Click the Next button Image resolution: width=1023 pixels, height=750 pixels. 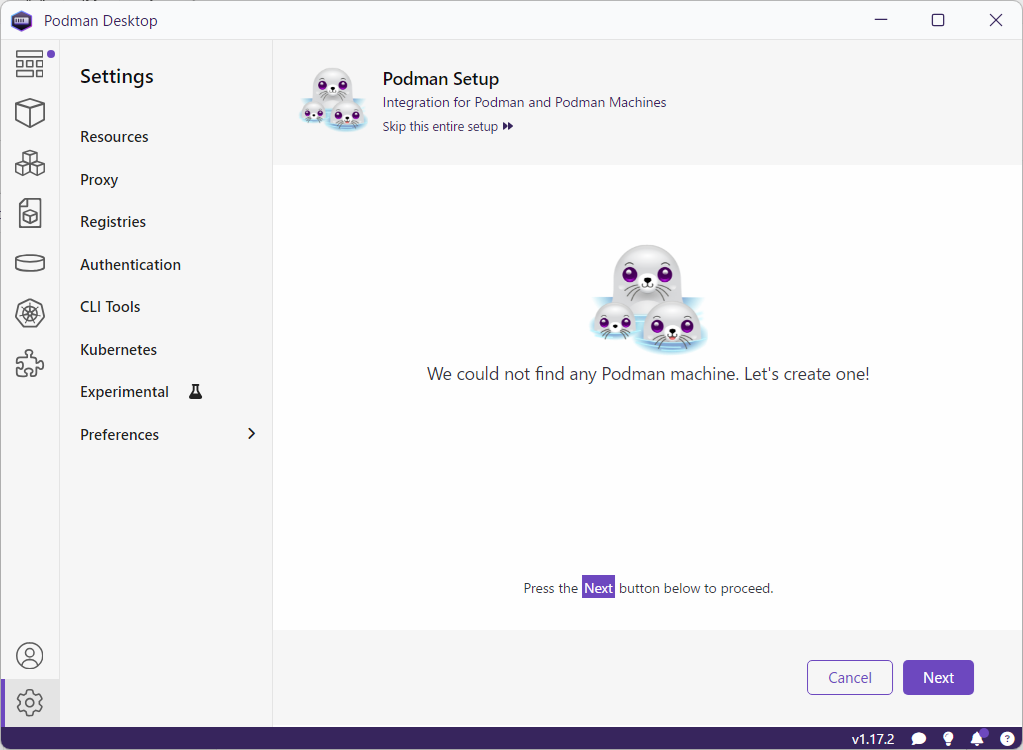click(937, 678)
